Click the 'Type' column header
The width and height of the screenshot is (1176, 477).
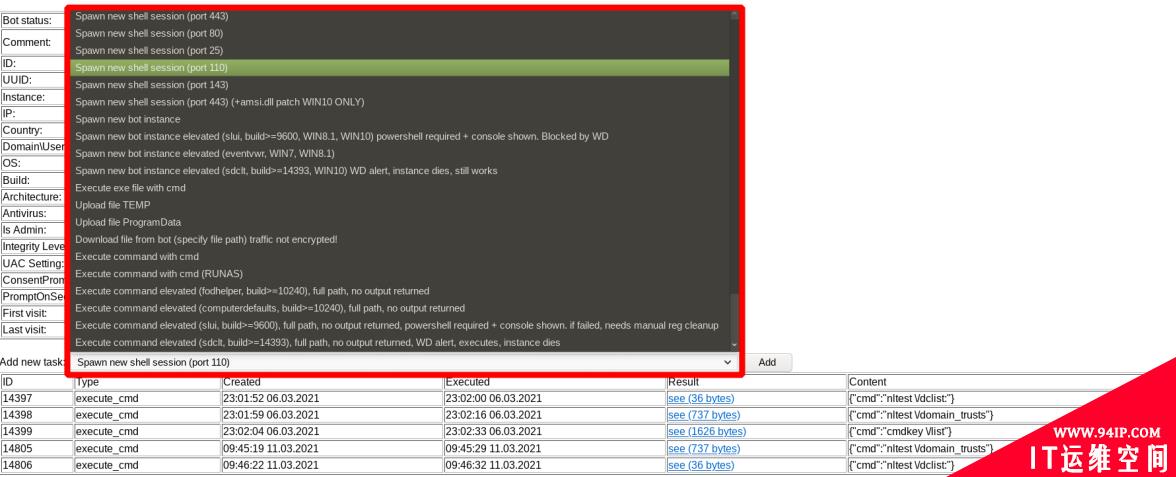(x=147, y=382)
